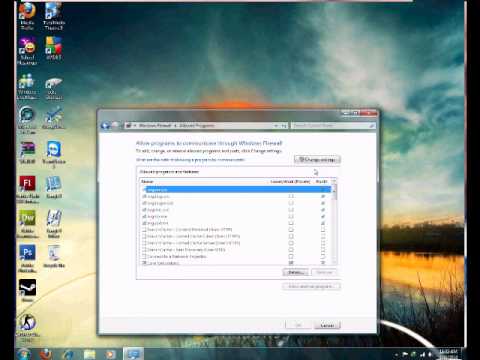
Task: Confirm with the OK button
Action: [x=299, y=325]
